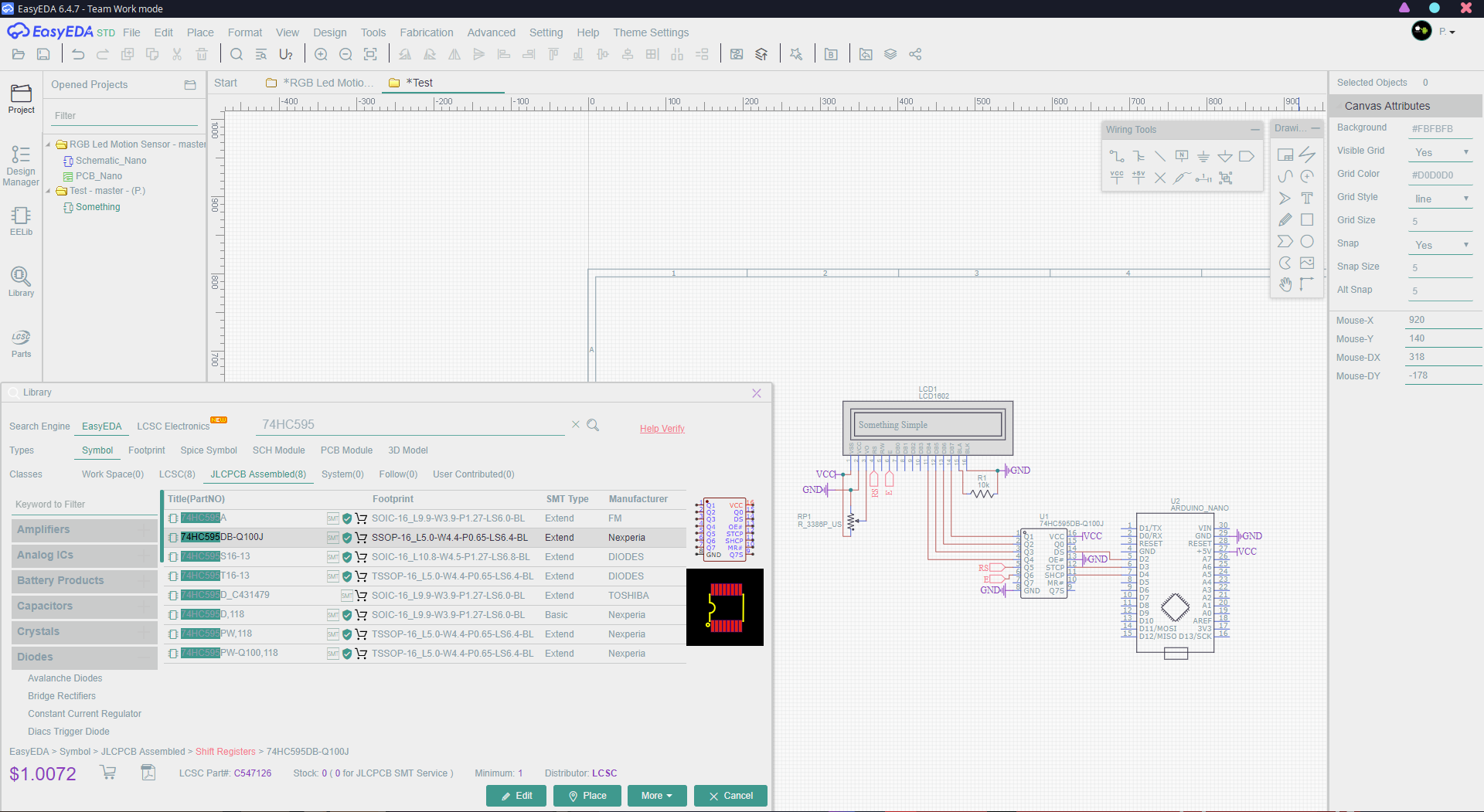This screenshot has width=1484, height=812.
Task: Select the Ellipse drawing tool
Action: coord(1307,241)
